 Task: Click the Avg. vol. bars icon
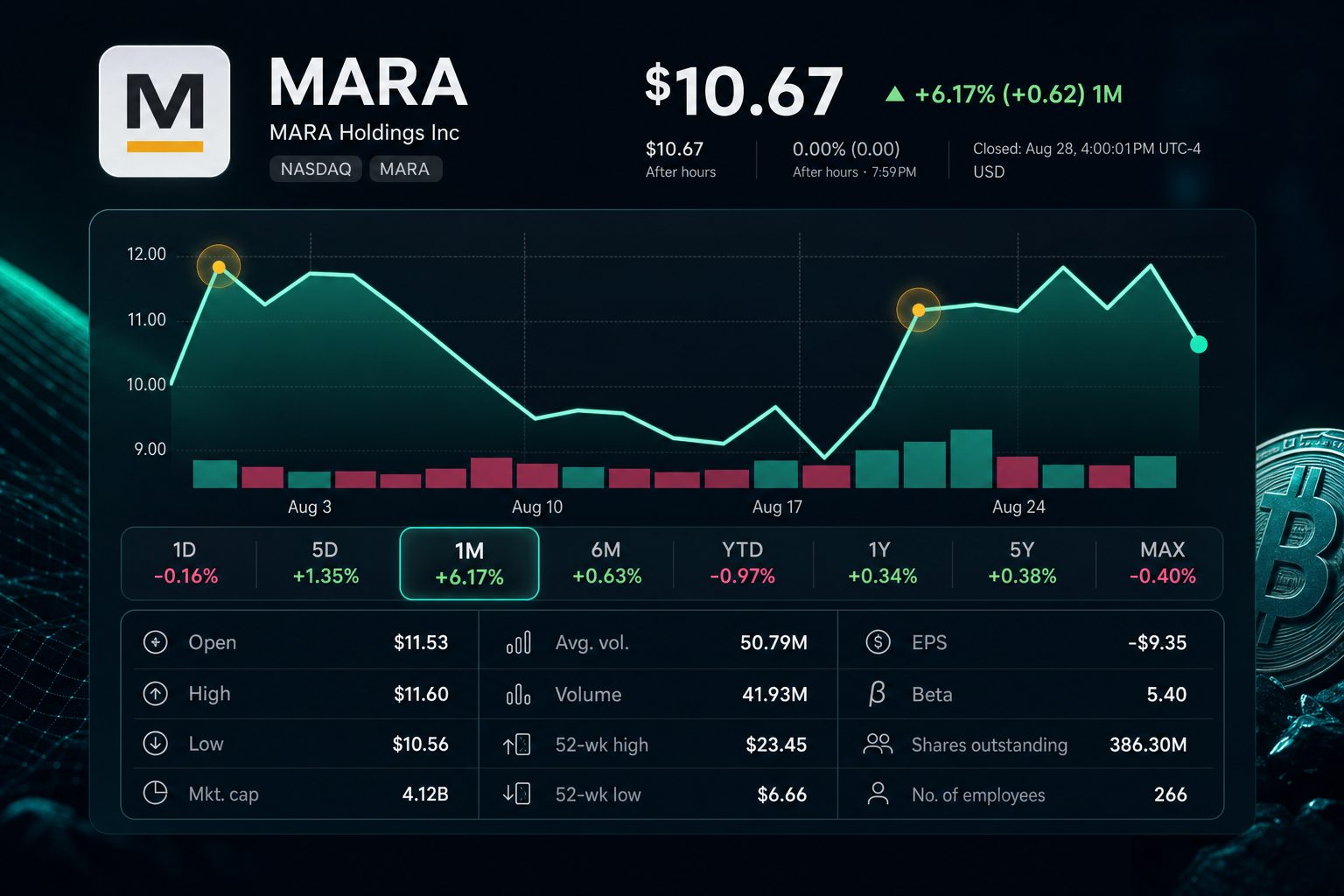click(x=518, y=643)
